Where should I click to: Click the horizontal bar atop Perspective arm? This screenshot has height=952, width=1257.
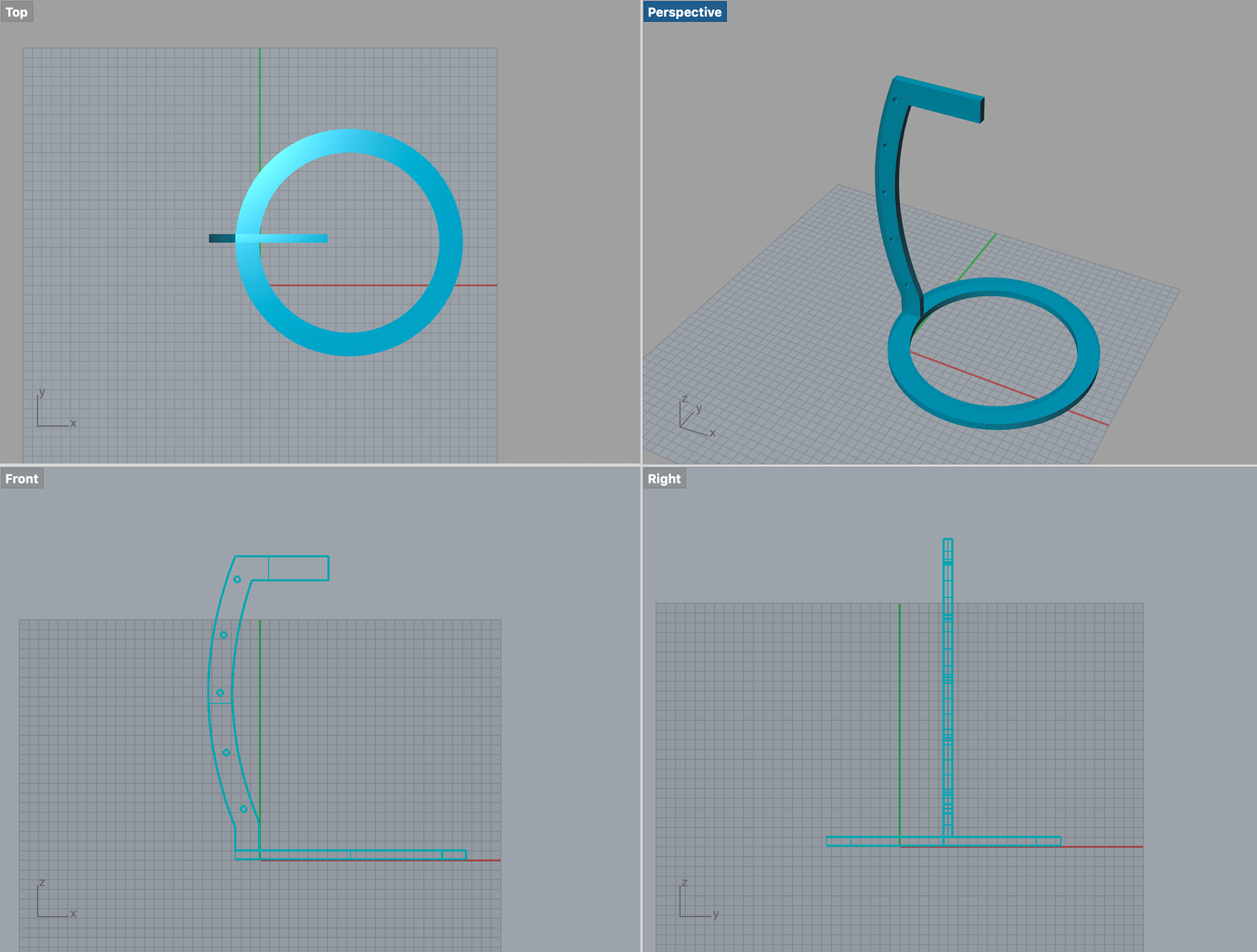943,100
